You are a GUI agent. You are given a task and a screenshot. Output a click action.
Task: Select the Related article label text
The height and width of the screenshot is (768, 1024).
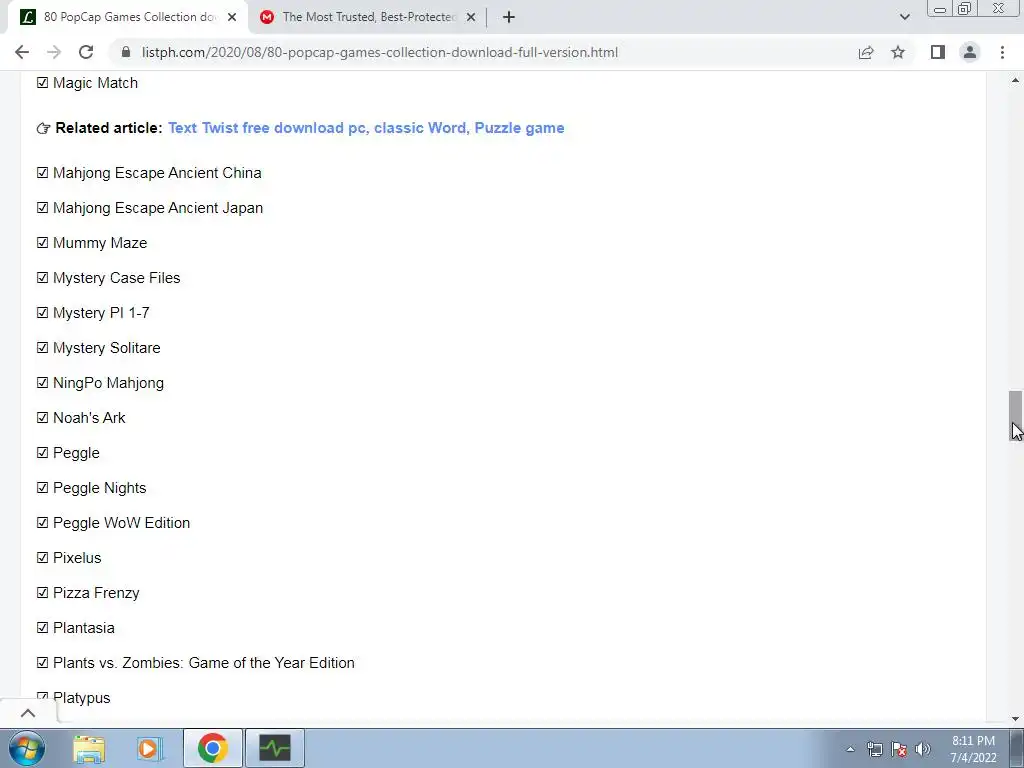tap(109, 128)
